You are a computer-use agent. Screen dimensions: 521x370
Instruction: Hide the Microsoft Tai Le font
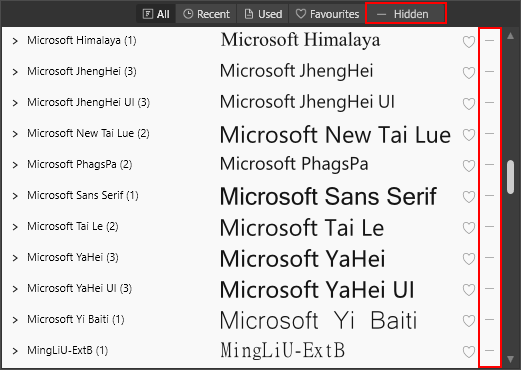[x=489, y=226]
